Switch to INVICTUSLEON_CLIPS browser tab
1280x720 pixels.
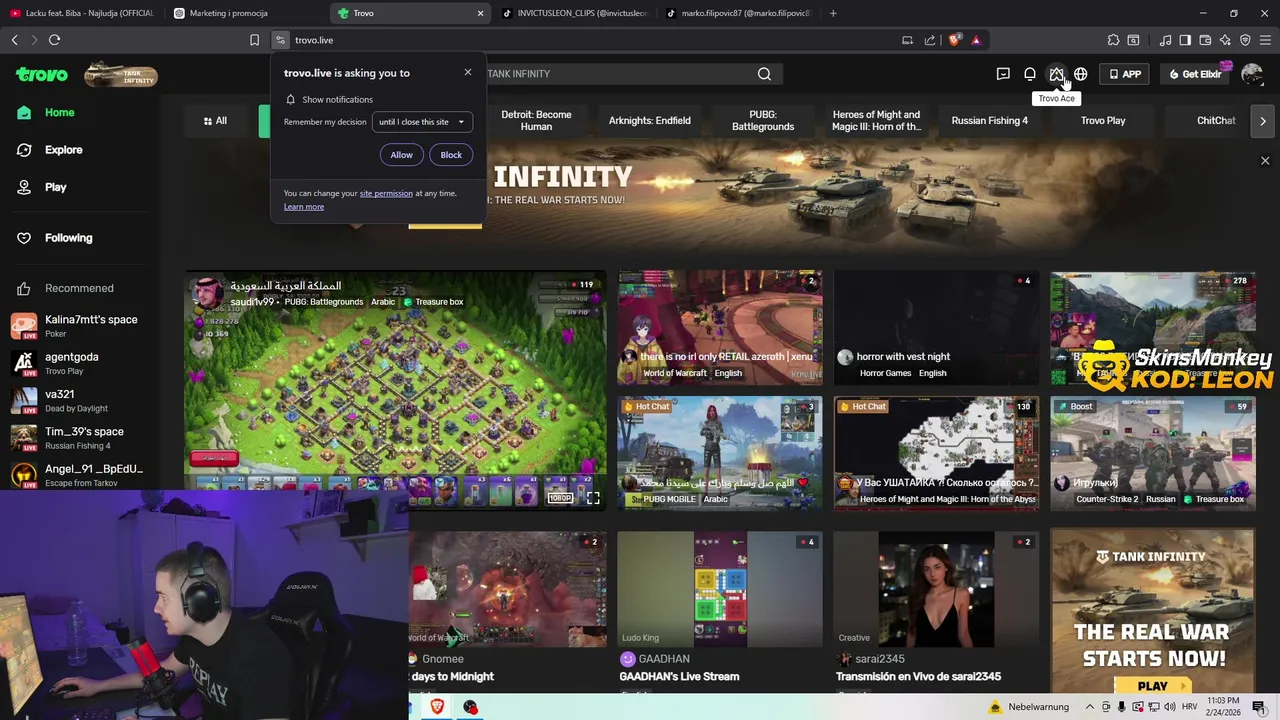point(574,13)
